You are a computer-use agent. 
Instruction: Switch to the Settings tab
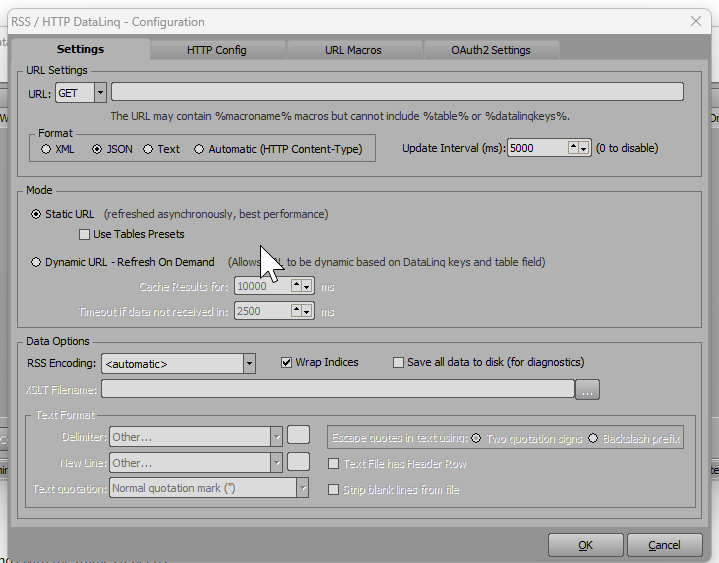(81, 49)
